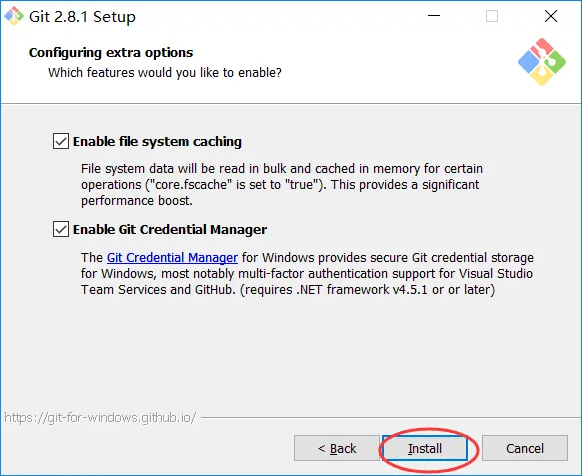Image resolution: width=582 pixels, height=476 pixels.
Task: Go back with the Back button
Action: point(337,448)
